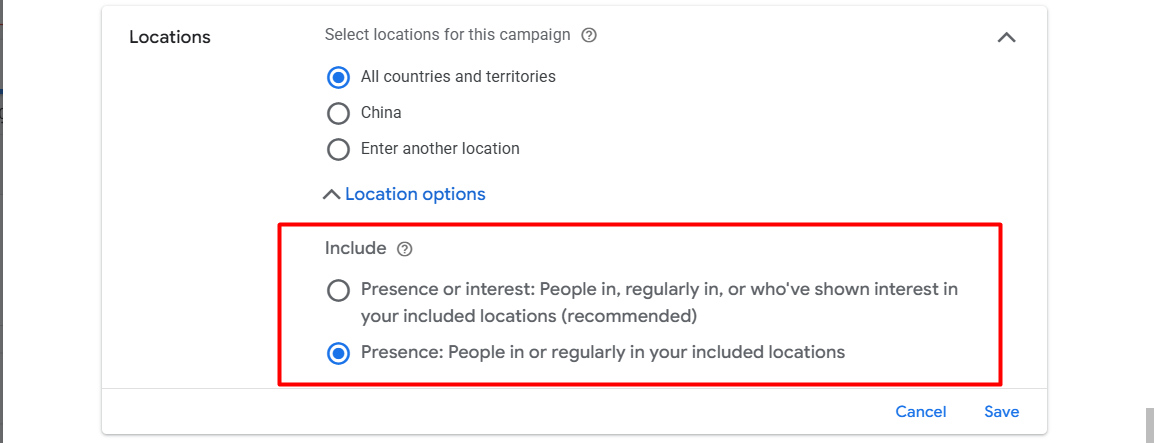Select 'Presence or interest' recommended radio option
Viewport: 1154px width, 443px height.
point(339,291)
